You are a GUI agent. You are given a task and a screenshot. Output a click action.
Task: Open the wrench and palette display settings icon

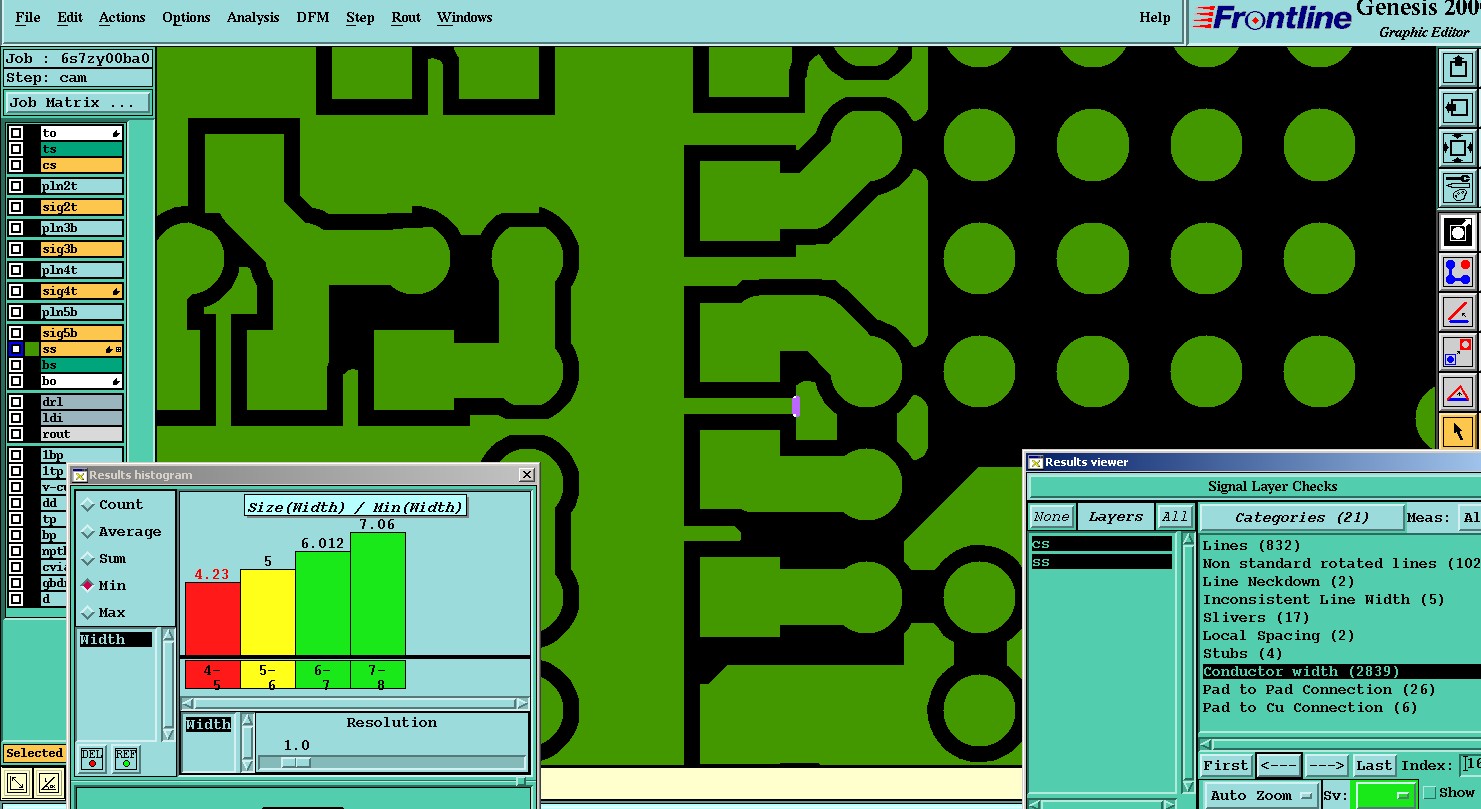coord(1458,188)
